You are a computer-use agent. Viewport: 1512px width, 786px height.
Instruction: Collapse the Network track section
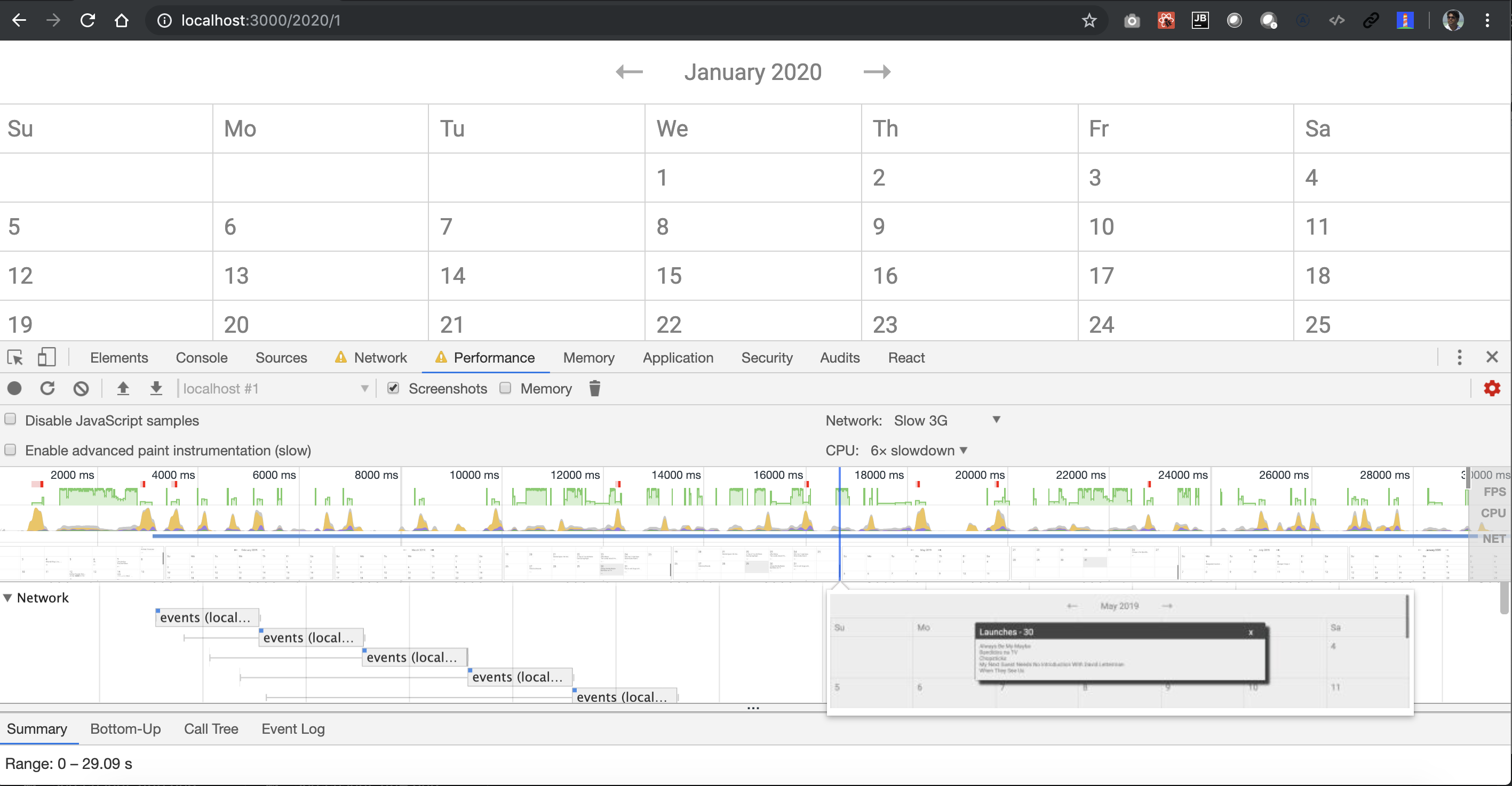coord(7,598)
